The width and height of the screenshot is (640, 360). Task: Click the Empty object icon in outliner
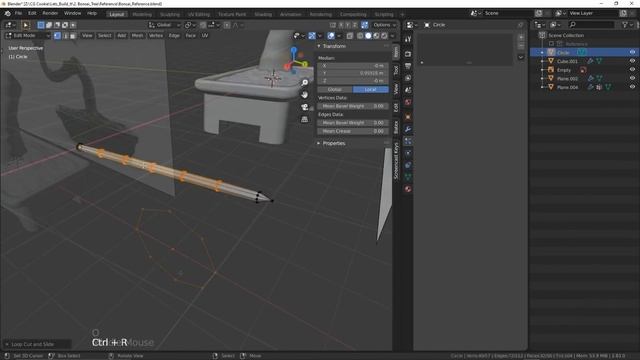click(551, 70)
